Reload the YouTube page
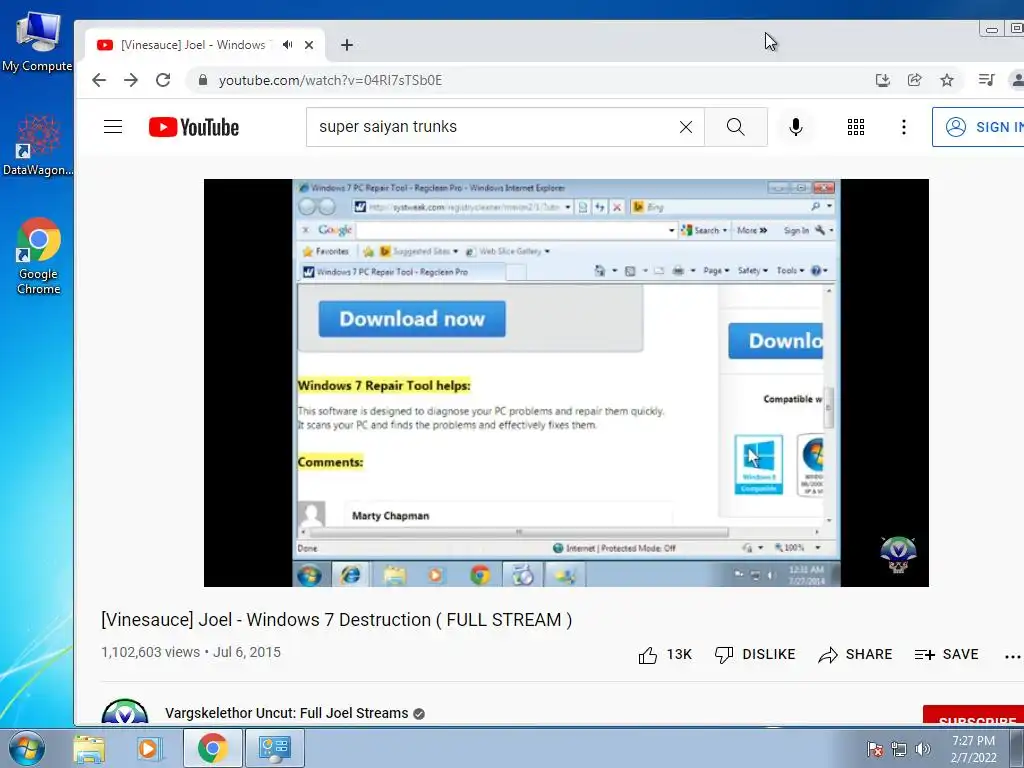Screen dimensions: 1024x768 163,80
